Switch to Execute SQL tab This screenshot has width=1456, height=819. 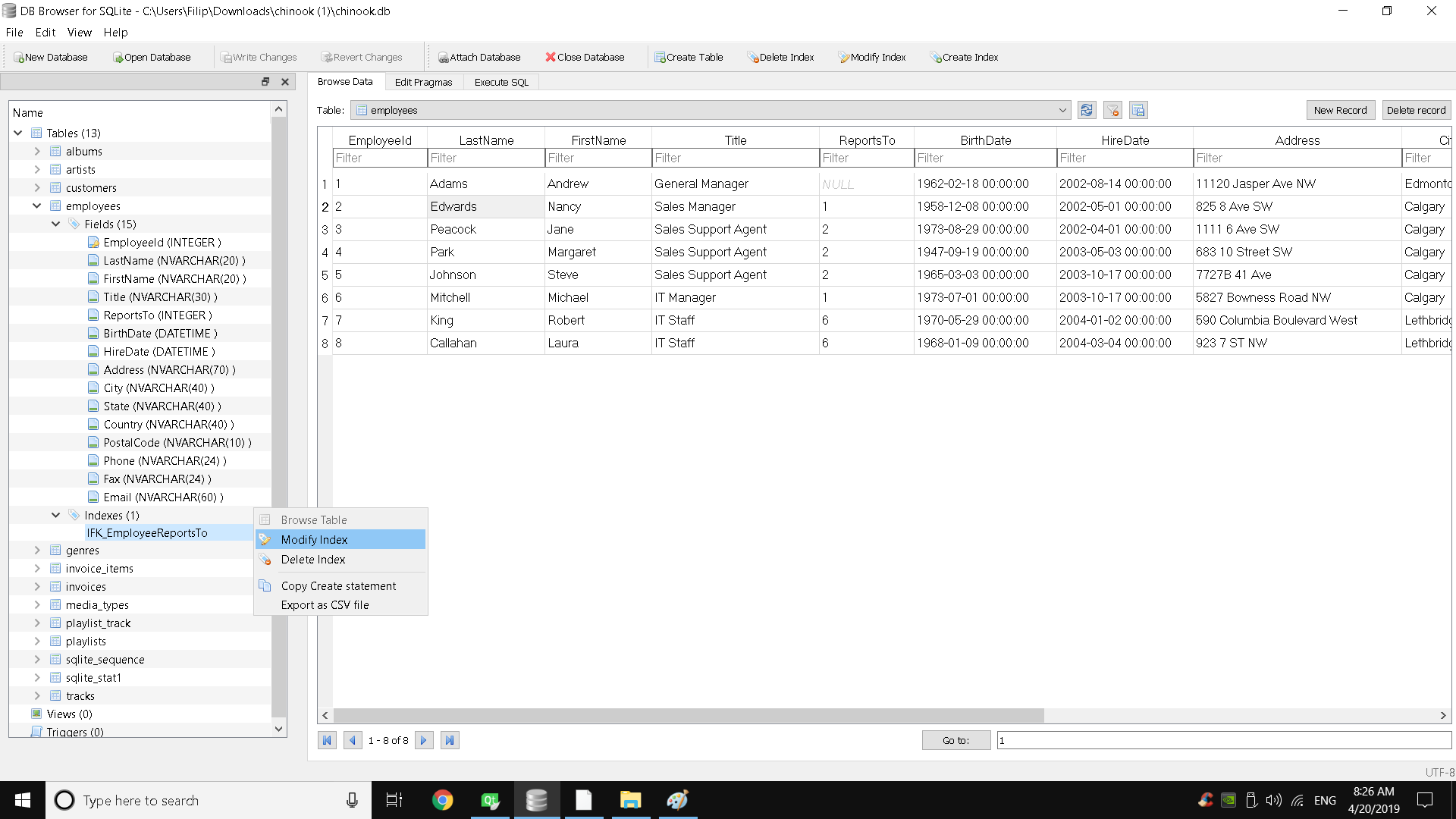501,82
